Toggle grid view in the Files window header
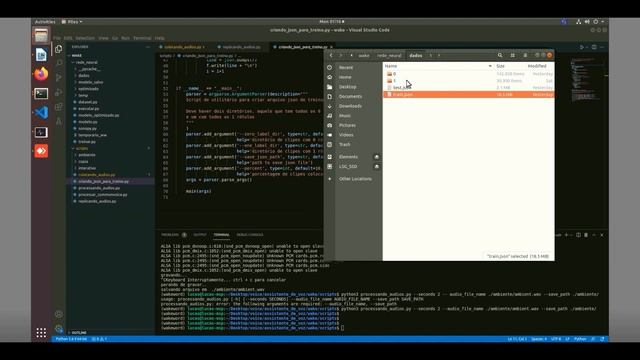This screenshot has height=360, width=640. coord(512,56)
